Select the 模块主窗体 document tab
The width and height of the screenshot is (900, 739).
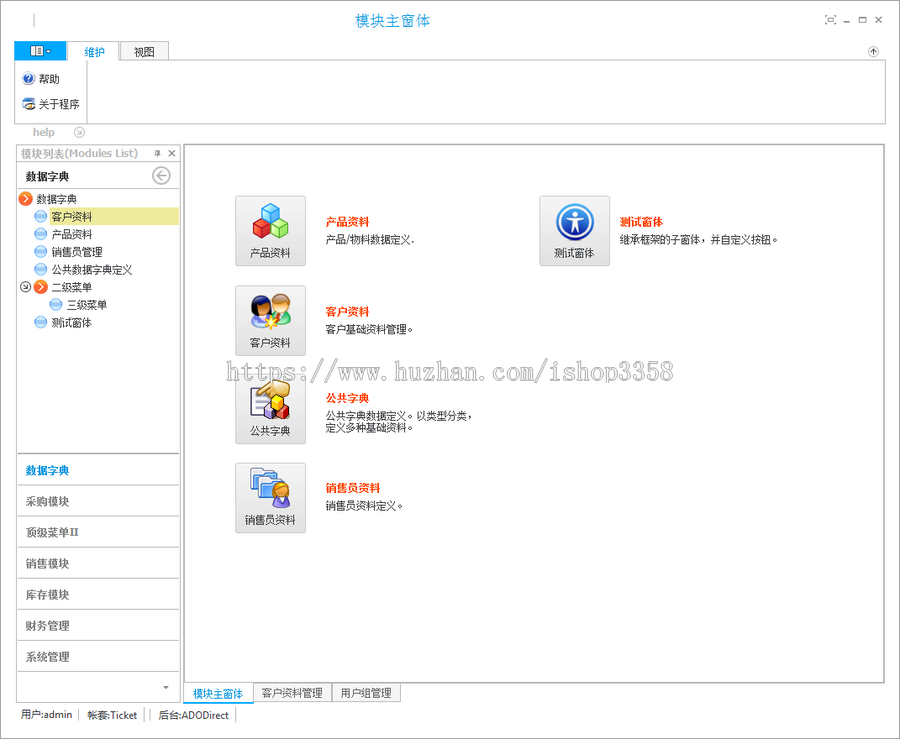click(x=218, y=694)
